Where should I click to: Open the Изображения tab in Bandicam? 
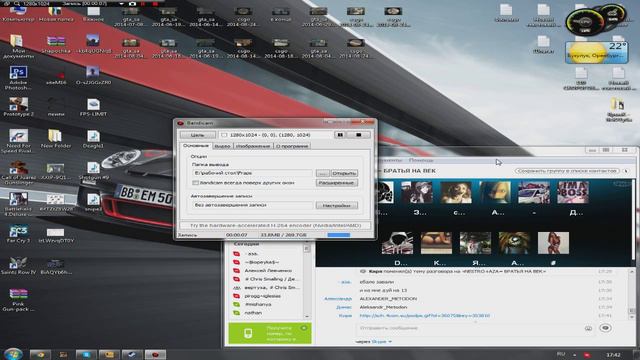[253, 146]
